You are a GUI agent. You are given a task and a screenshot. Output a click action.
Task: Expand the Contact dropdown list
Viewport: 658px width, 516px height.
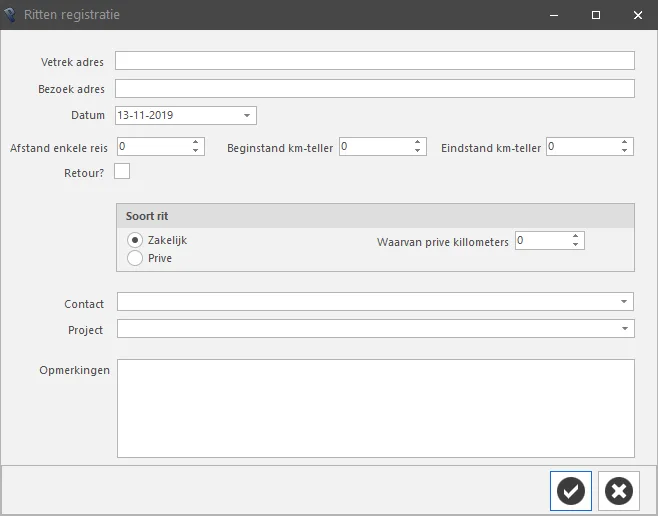(624, 302)
